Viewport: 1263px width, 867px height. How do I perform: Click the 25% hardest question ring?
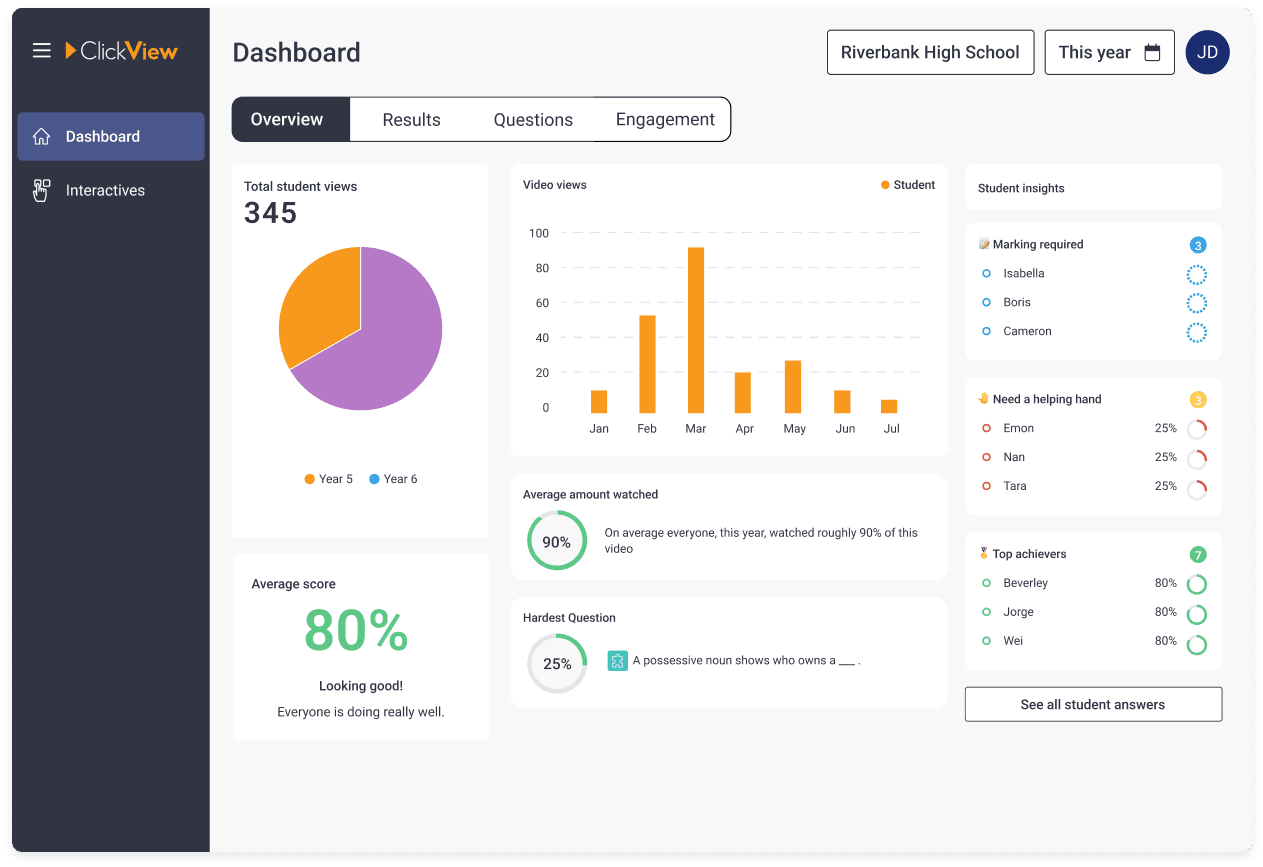coord(557,663)
